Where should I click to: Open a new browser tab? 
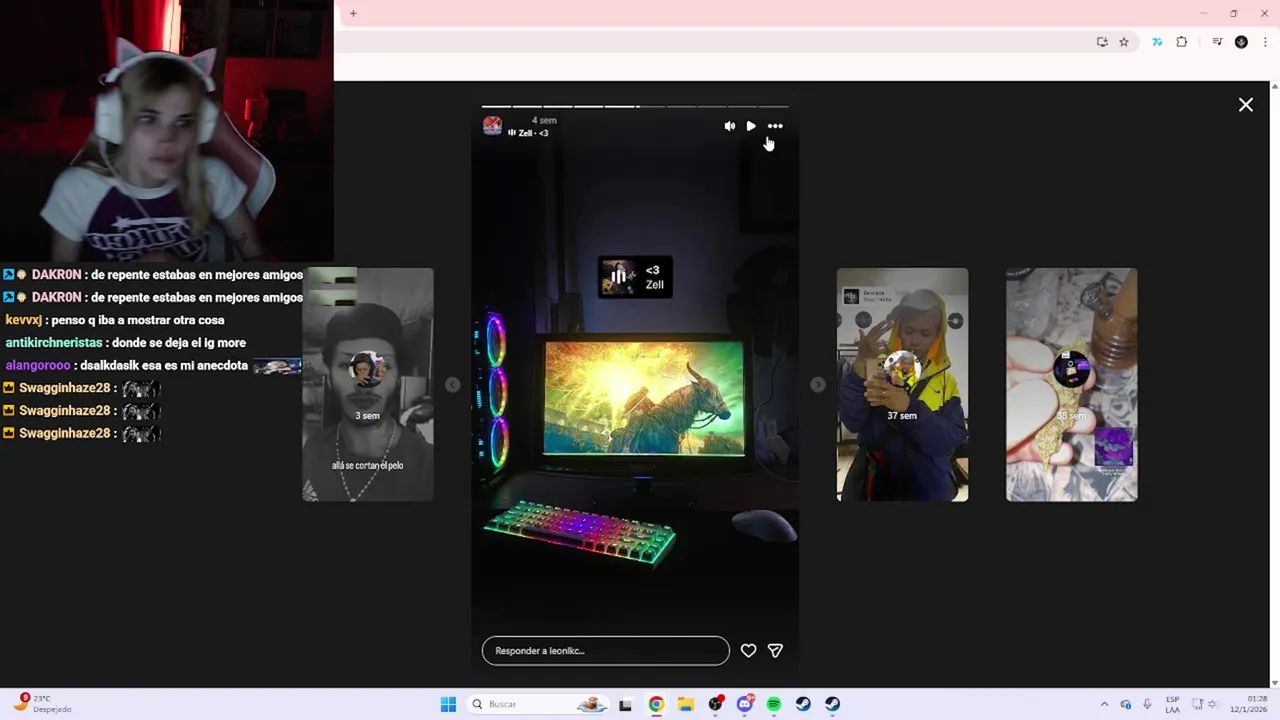tap(353, 14)
